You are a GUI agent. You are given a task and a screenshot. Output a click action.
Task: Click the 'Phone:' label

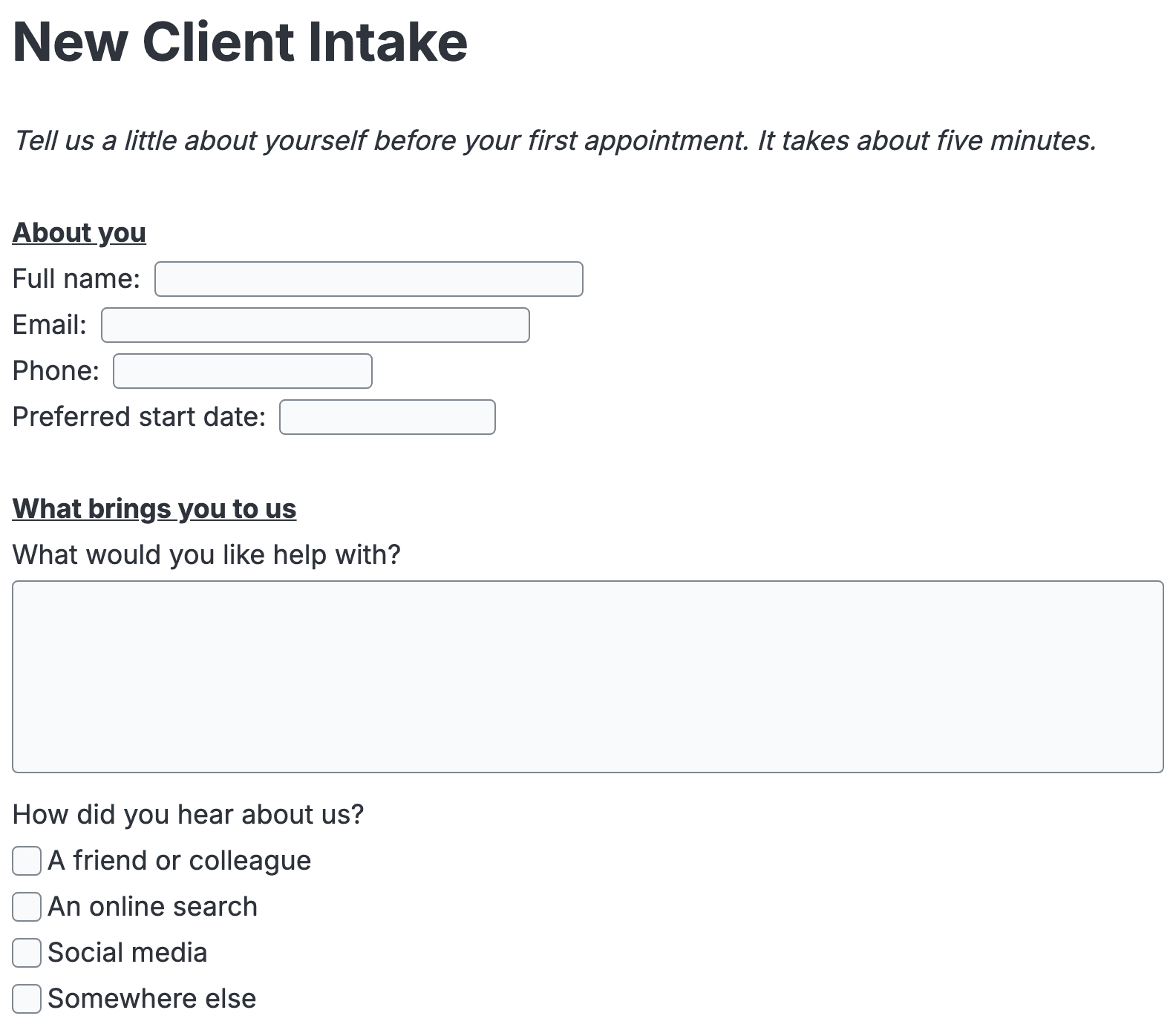(x=56, y=371)
